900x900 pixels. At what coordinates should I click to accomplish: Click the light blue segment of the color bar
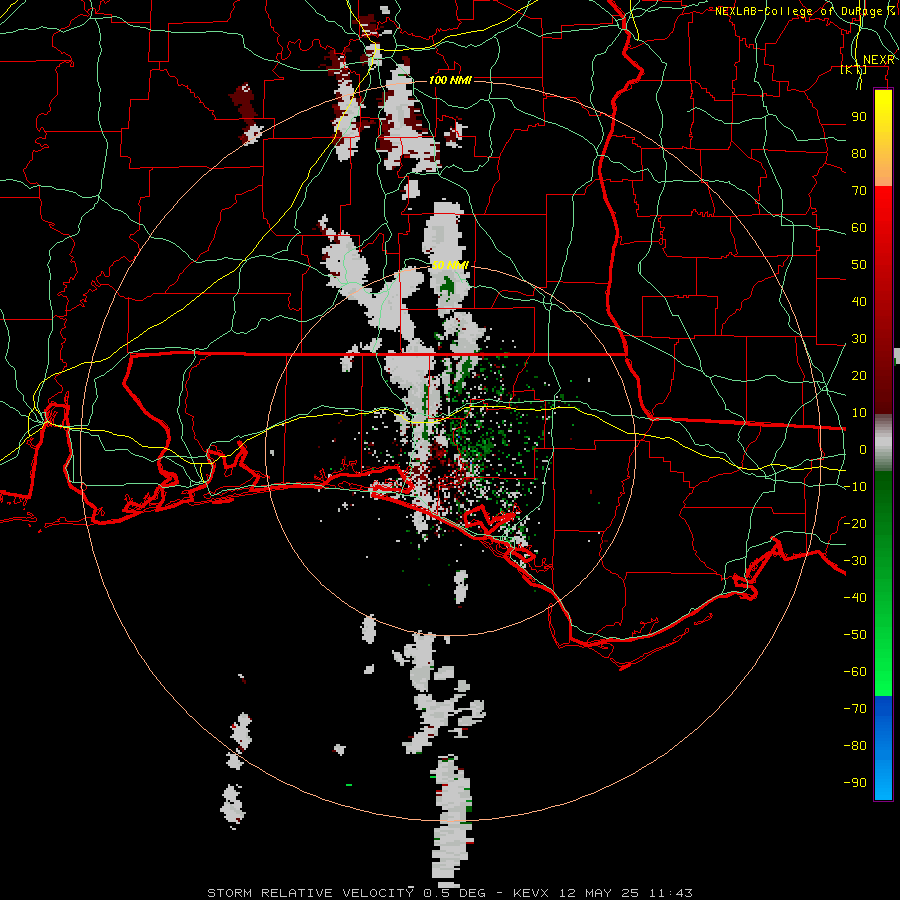pos(883,778)
